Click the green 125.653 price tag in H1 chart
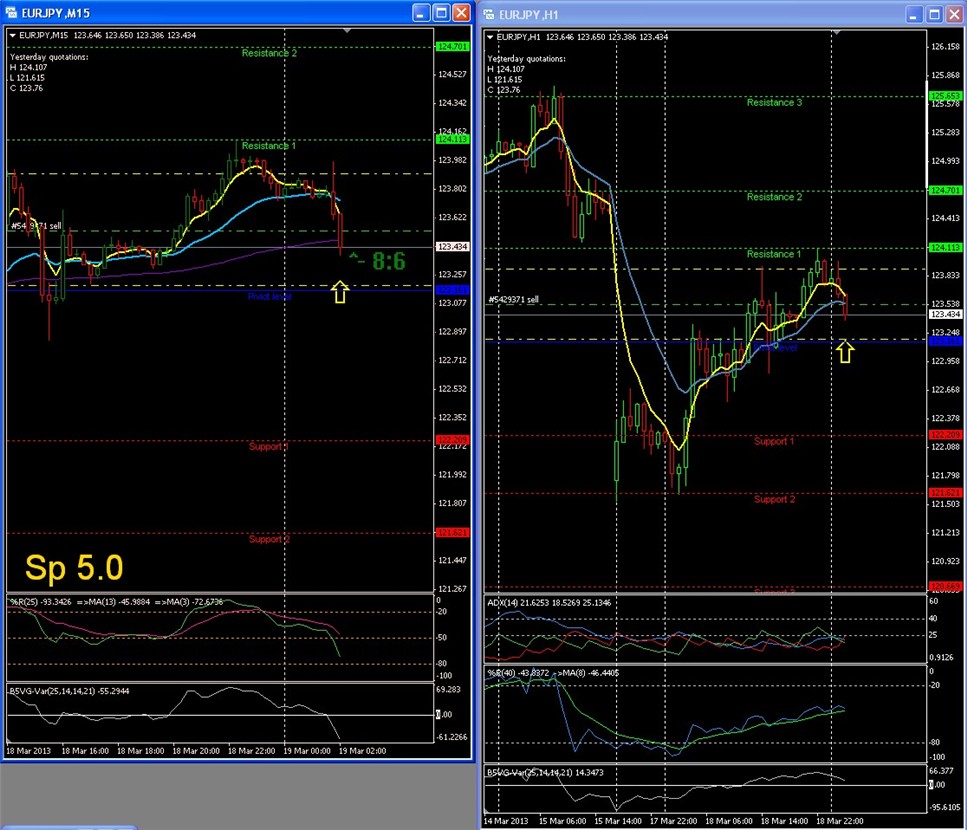The height and width of the screenshot is (830, 967). 945,96
